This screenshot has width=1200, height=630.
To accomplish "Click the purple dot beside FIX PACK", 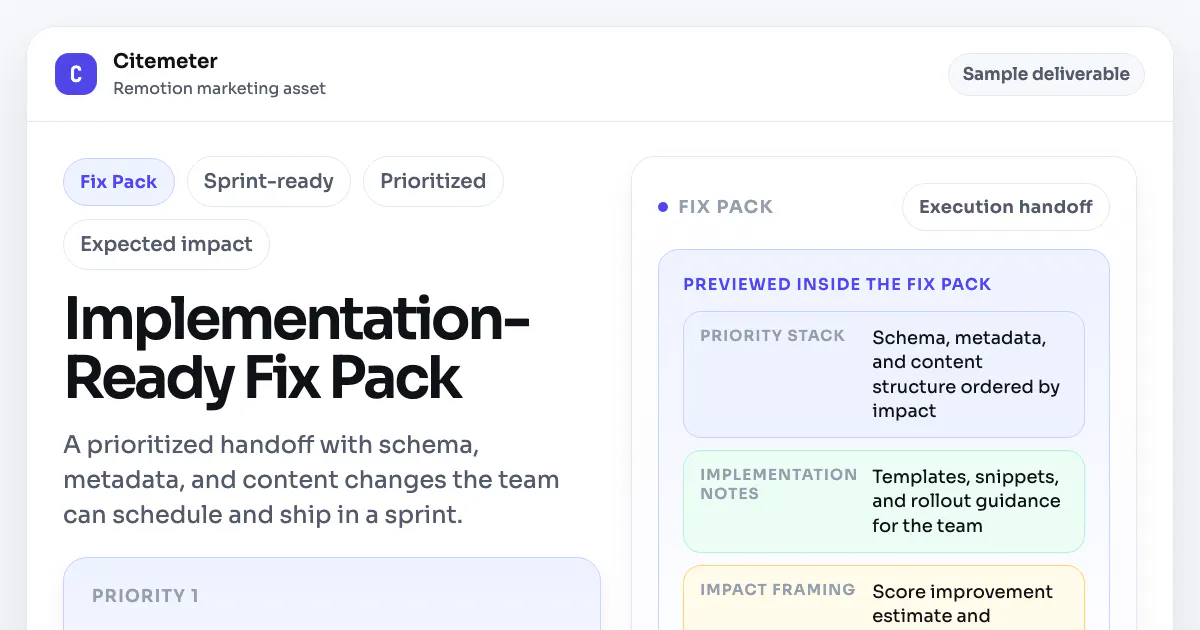I will 663,207.
